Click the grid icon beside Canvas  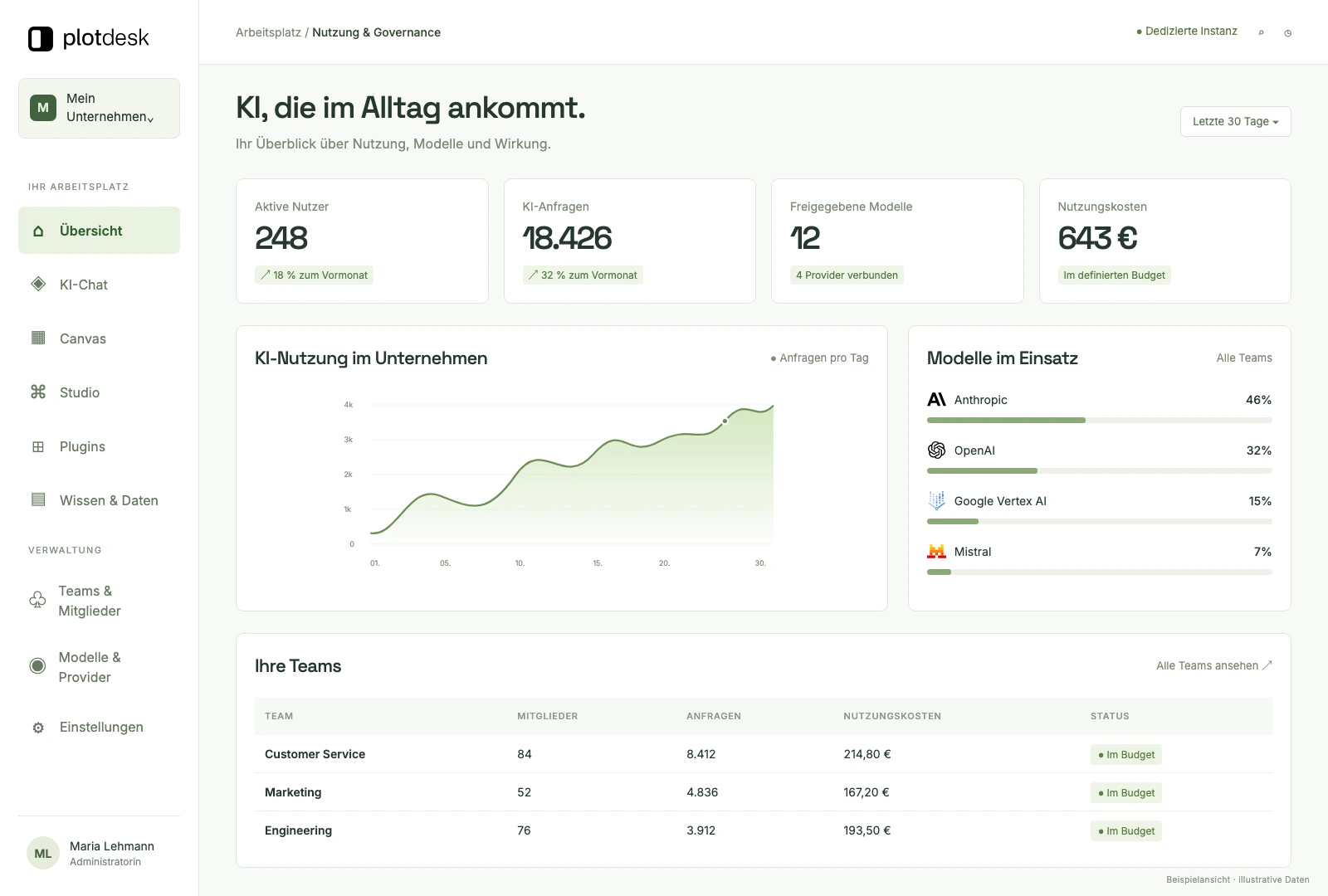38,338
